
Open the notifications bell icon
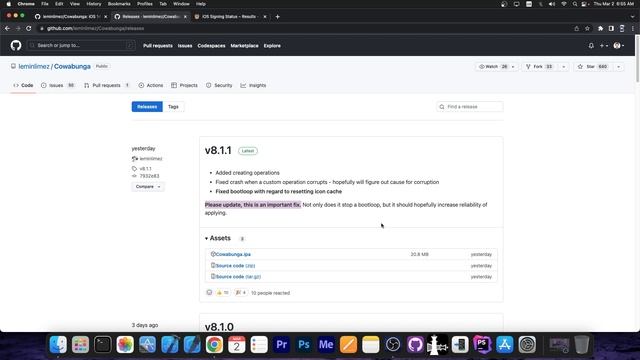click(591, 46)
